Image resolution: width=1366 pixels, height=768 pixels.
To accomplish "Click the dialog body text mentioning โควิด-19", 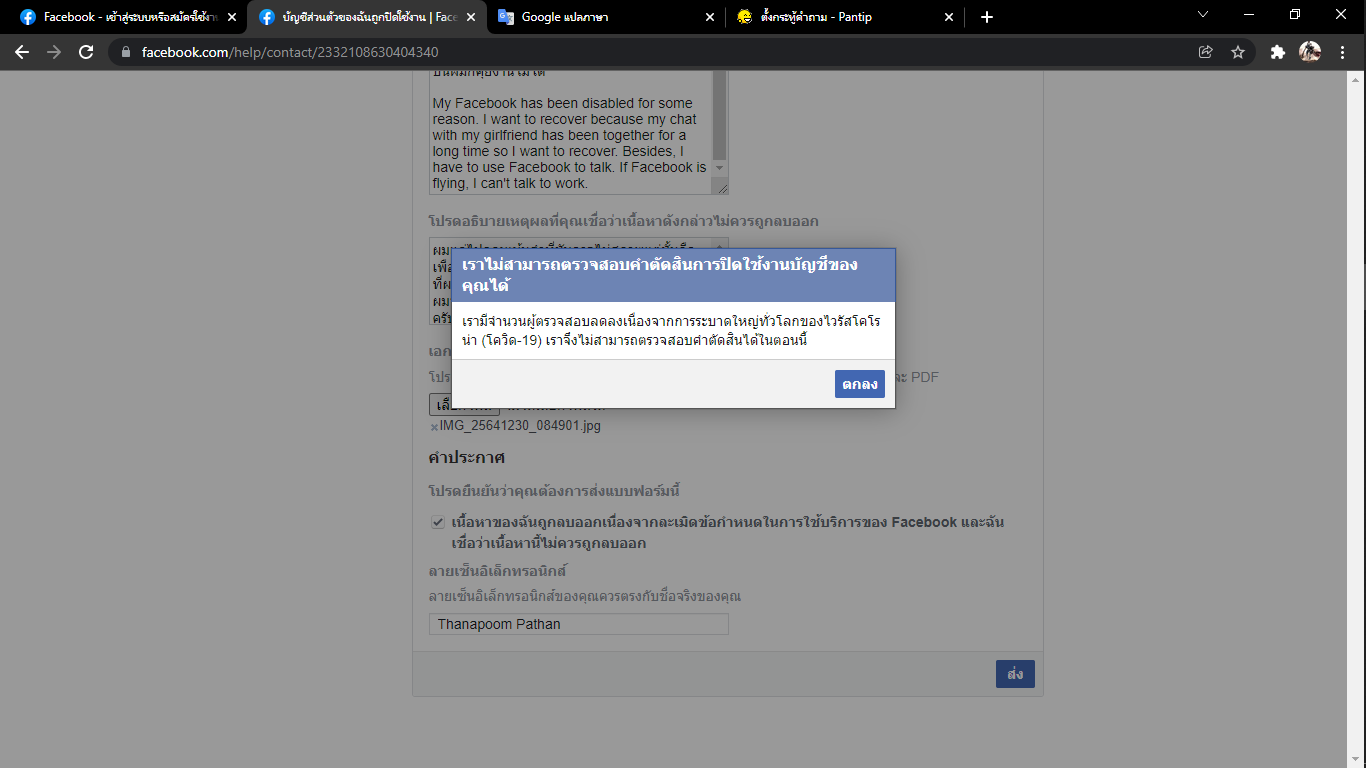I will tap(671, 331).
